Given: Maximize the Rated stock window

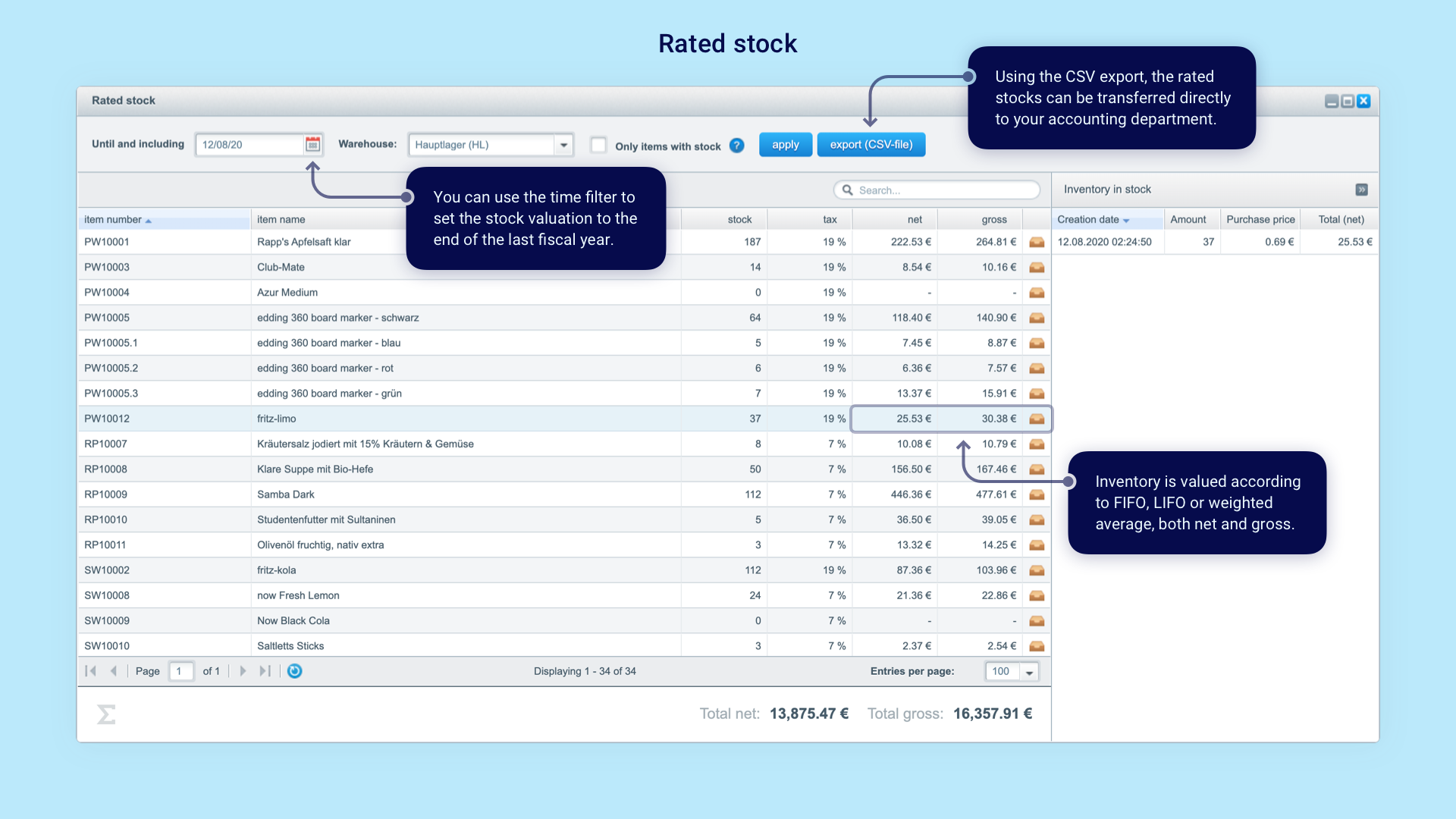Looking at the screenshot, I should pyautogui.click(x=1348, y=101).
